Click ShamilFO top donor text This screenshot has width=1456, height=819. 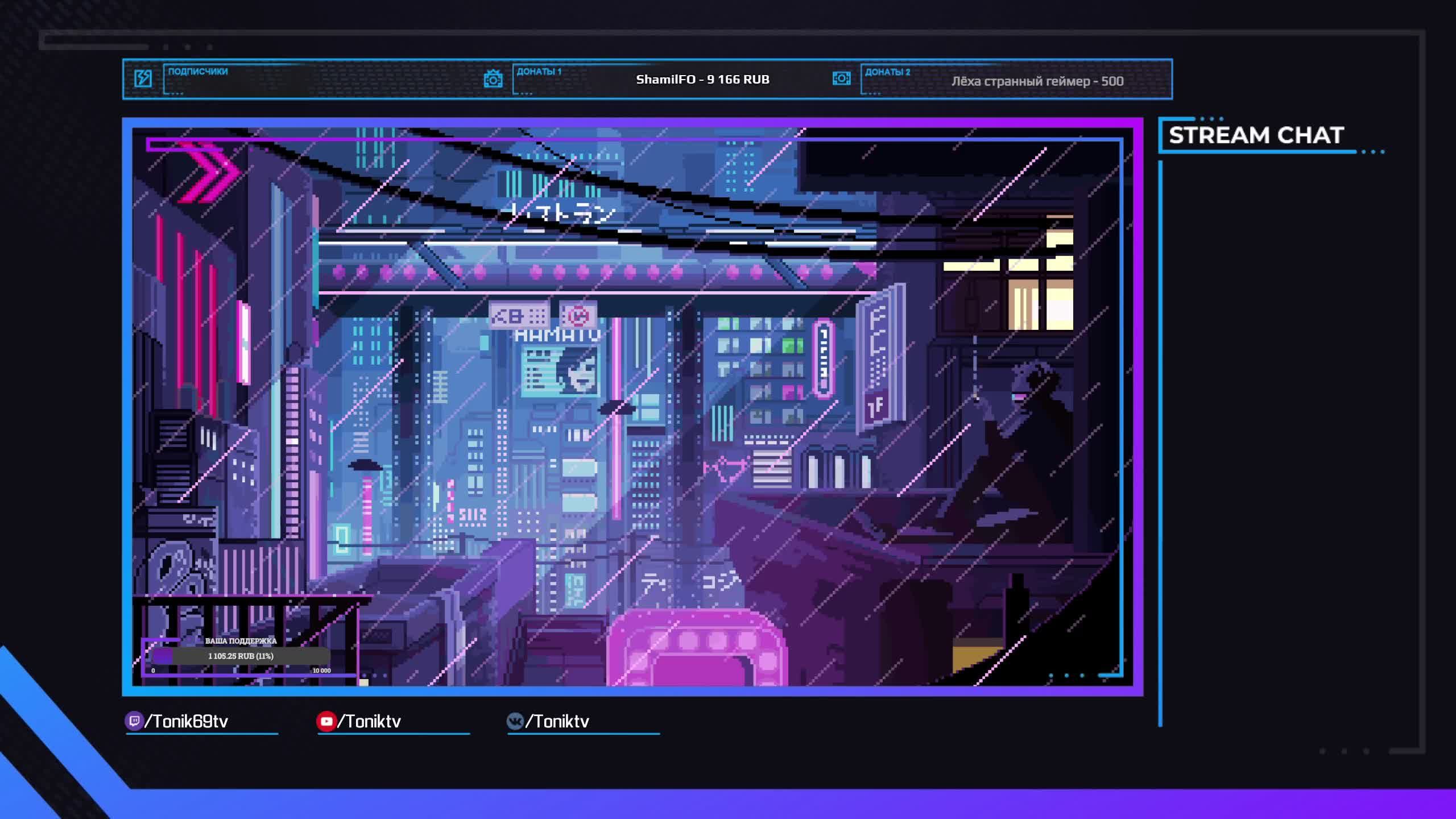(x=702, y=80)
